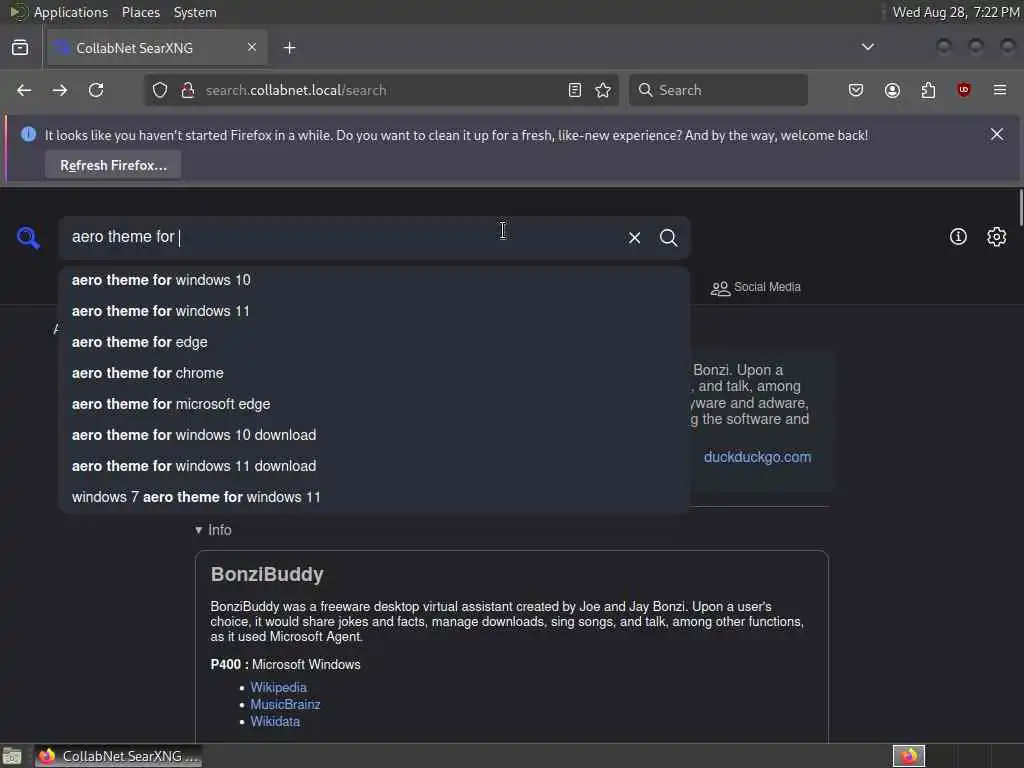Screen dimensions: 1024x768
Task: Pick suggestion aero theme for windows 10 download
Action: pos(374,435)
